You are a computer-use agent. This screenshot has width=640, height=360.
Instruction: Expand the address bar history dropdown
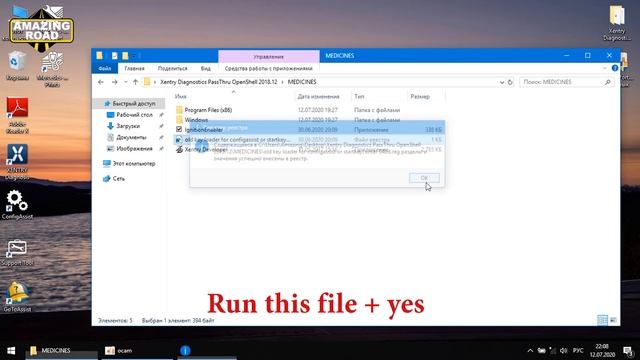[x=502, y=82]
